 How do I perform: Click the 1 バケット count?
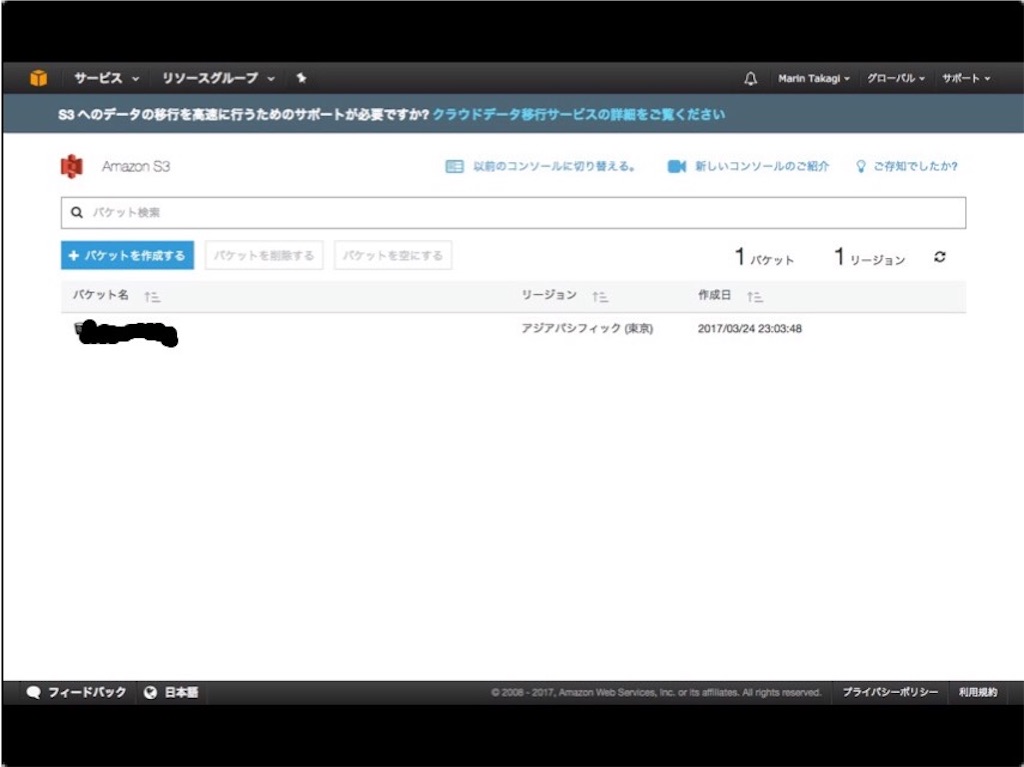pos(764,257)
